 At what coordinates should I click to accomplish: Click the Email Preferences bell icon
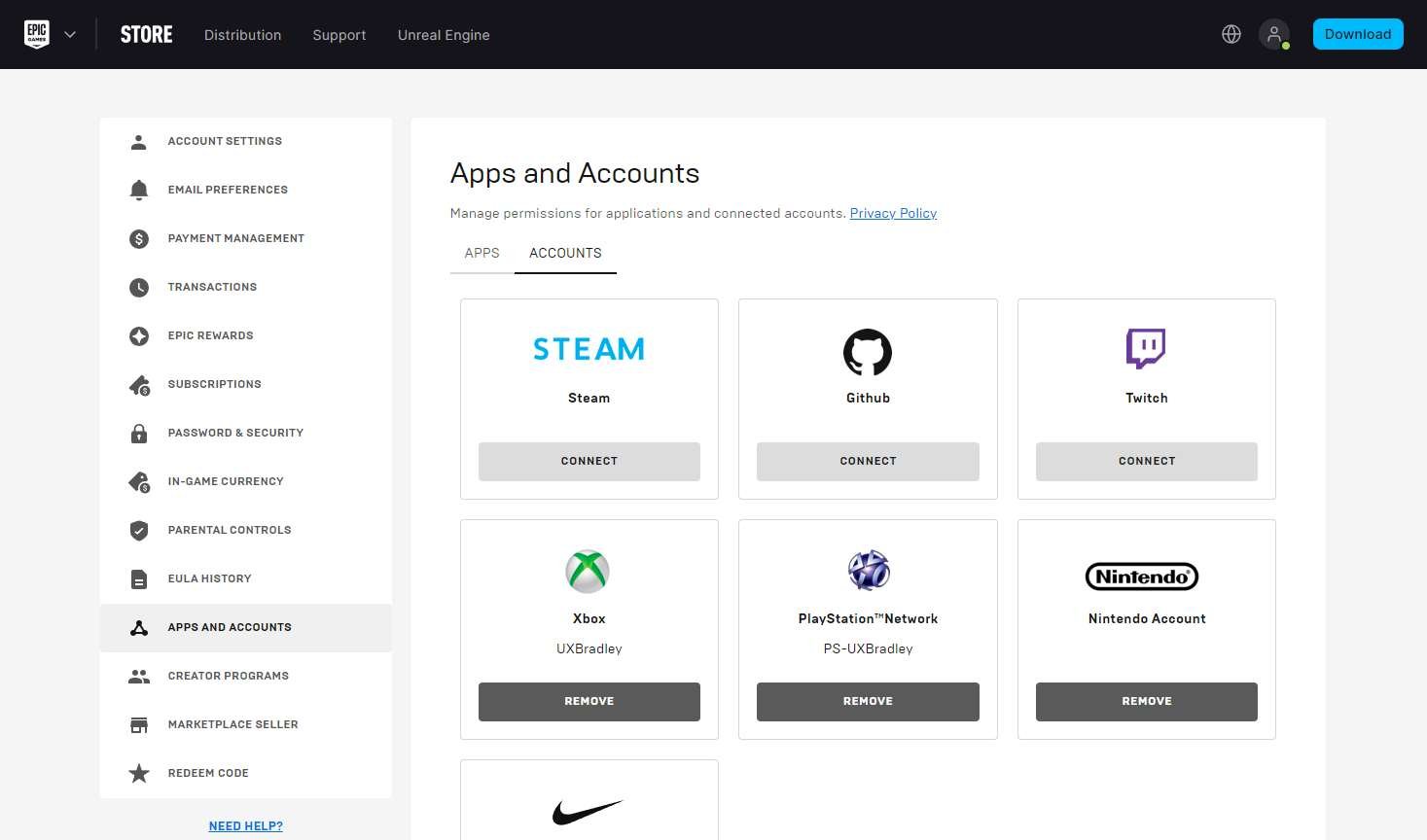click(139, 191)
